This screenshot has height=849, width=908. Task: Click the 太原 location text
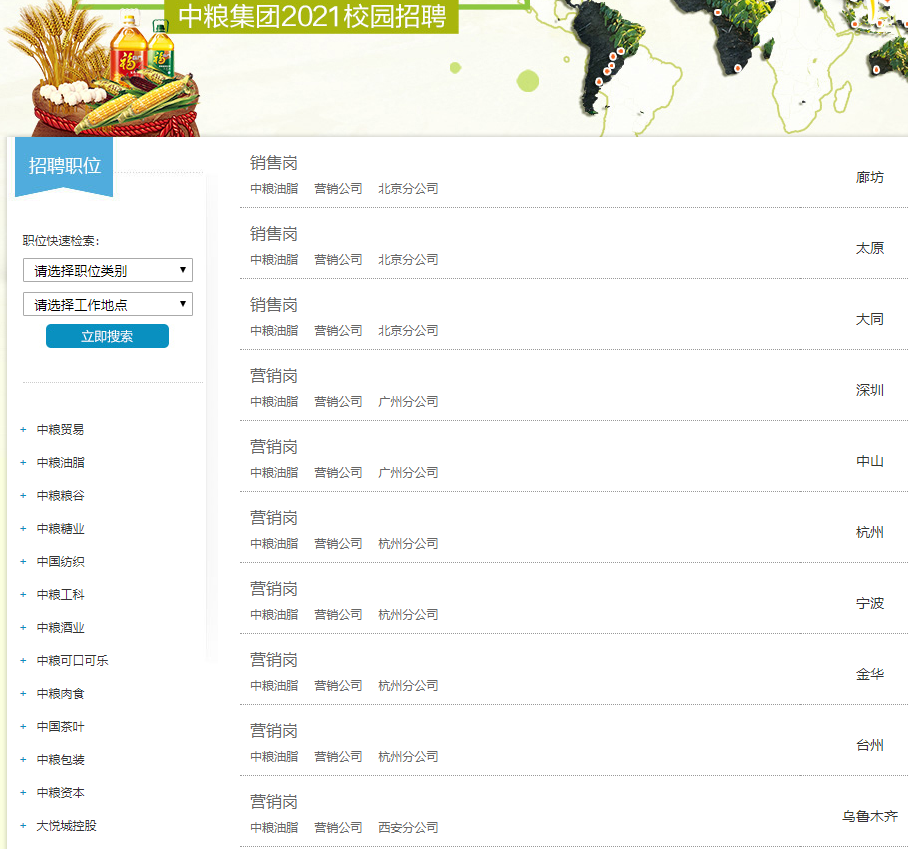tap(870, 248)
